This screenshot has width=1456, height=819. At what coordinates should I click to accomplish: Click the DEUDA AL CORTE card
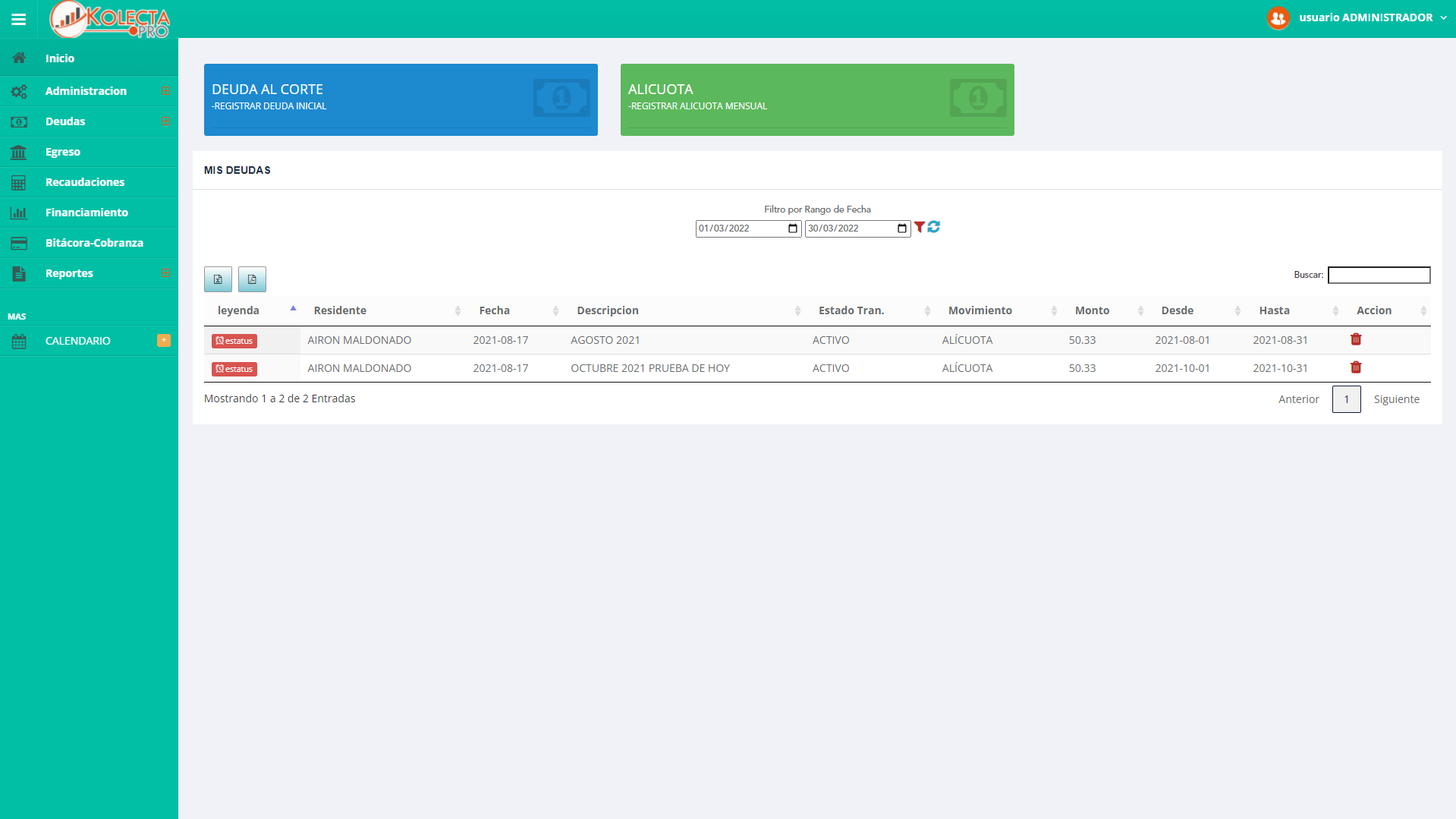pyautogui.click(x=401, y=99)
